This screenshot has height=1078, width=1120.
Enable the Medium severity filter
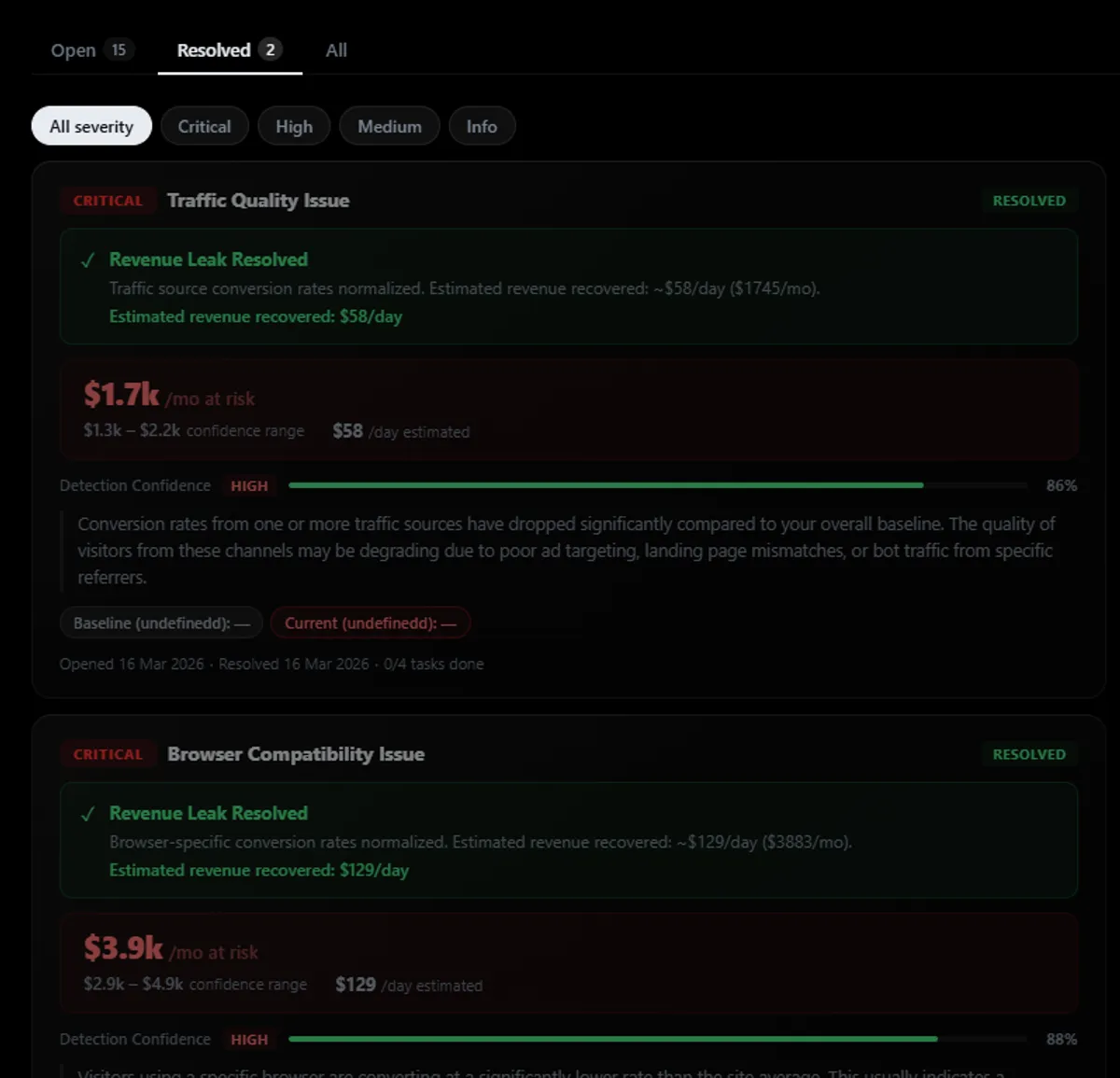point(389,125)
